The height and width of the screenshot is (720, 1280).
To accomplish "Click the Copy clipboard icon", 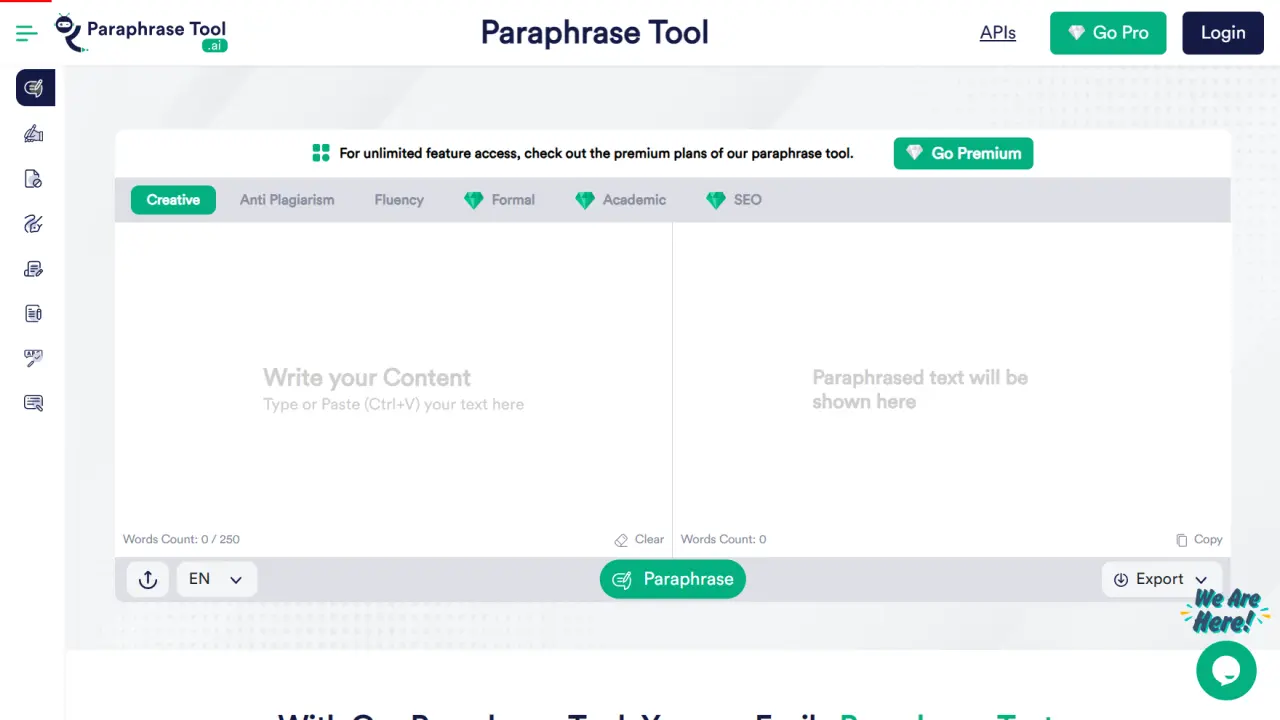I will click(x=1182, y=540).
